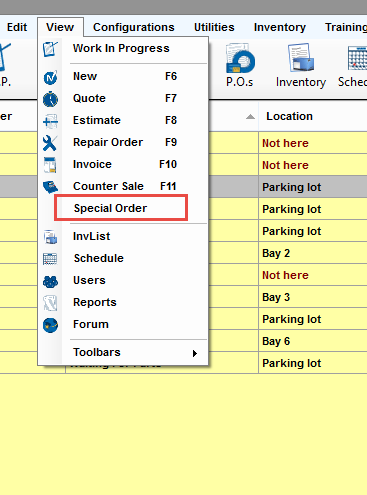
Task: Click the sort arrow left of Location
Action: (x=250, y=117)
